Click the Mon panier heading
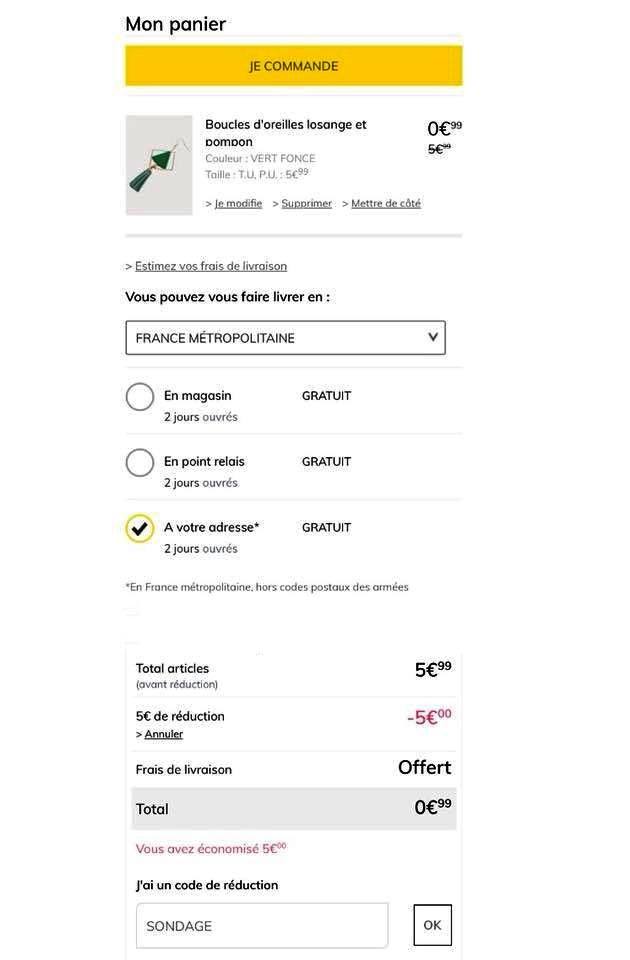Viewport: 630px width, 960px height. pos(175,24)
